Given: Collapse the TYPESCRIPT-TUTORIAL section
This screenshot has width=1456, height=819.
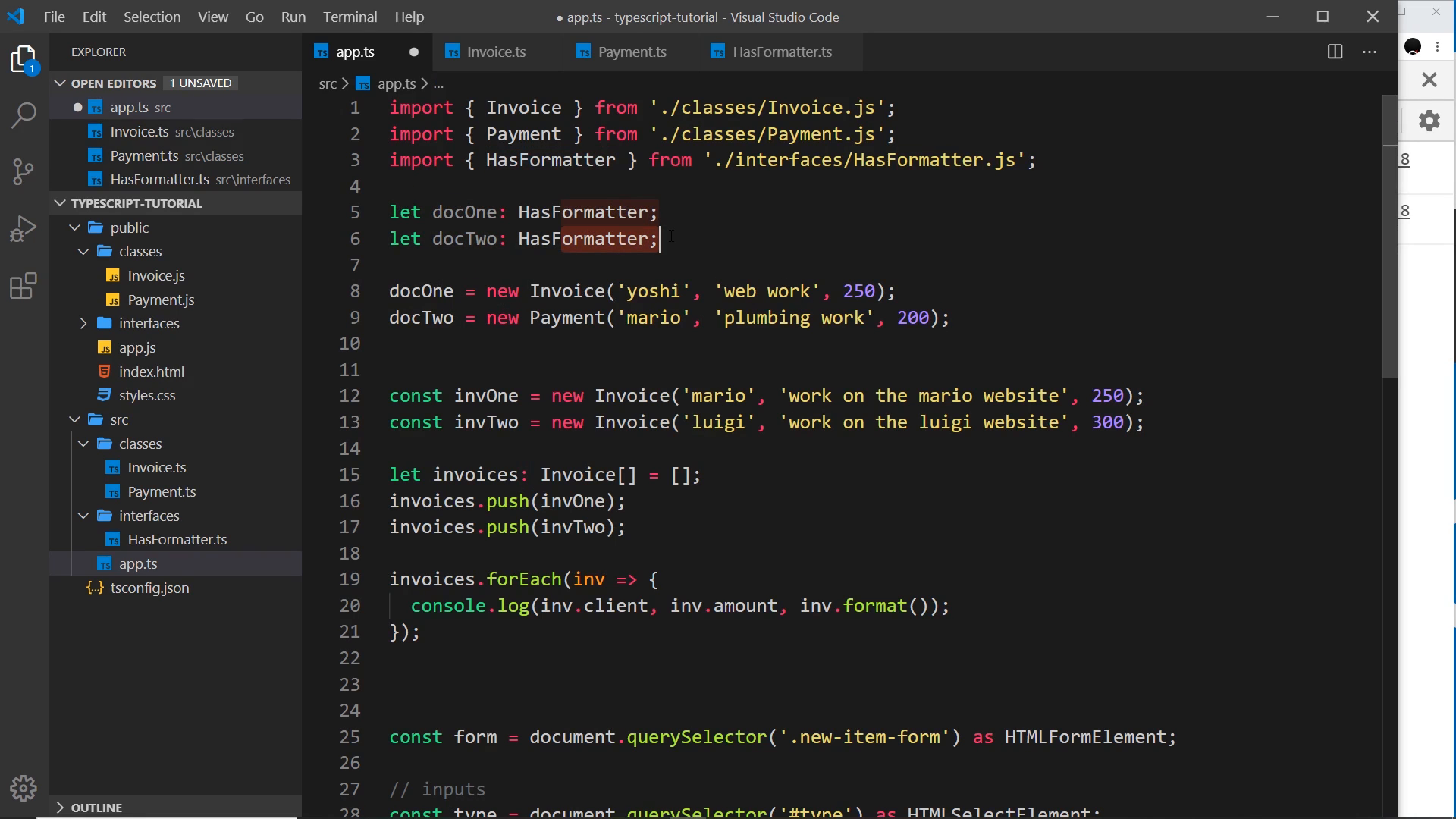Looking at the screenshot, I should [x=60, y=203].
